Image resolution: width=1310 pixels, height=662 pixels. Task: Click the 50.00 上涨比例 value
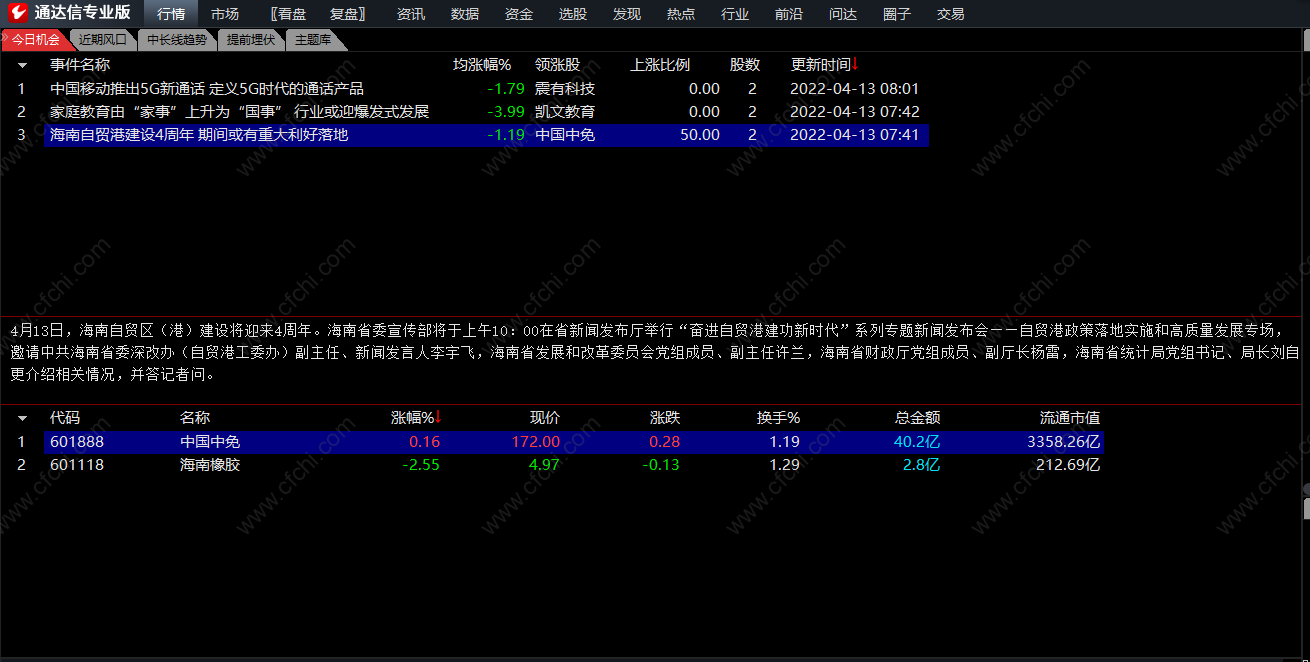pyautogui.click(x=700, y=134)
